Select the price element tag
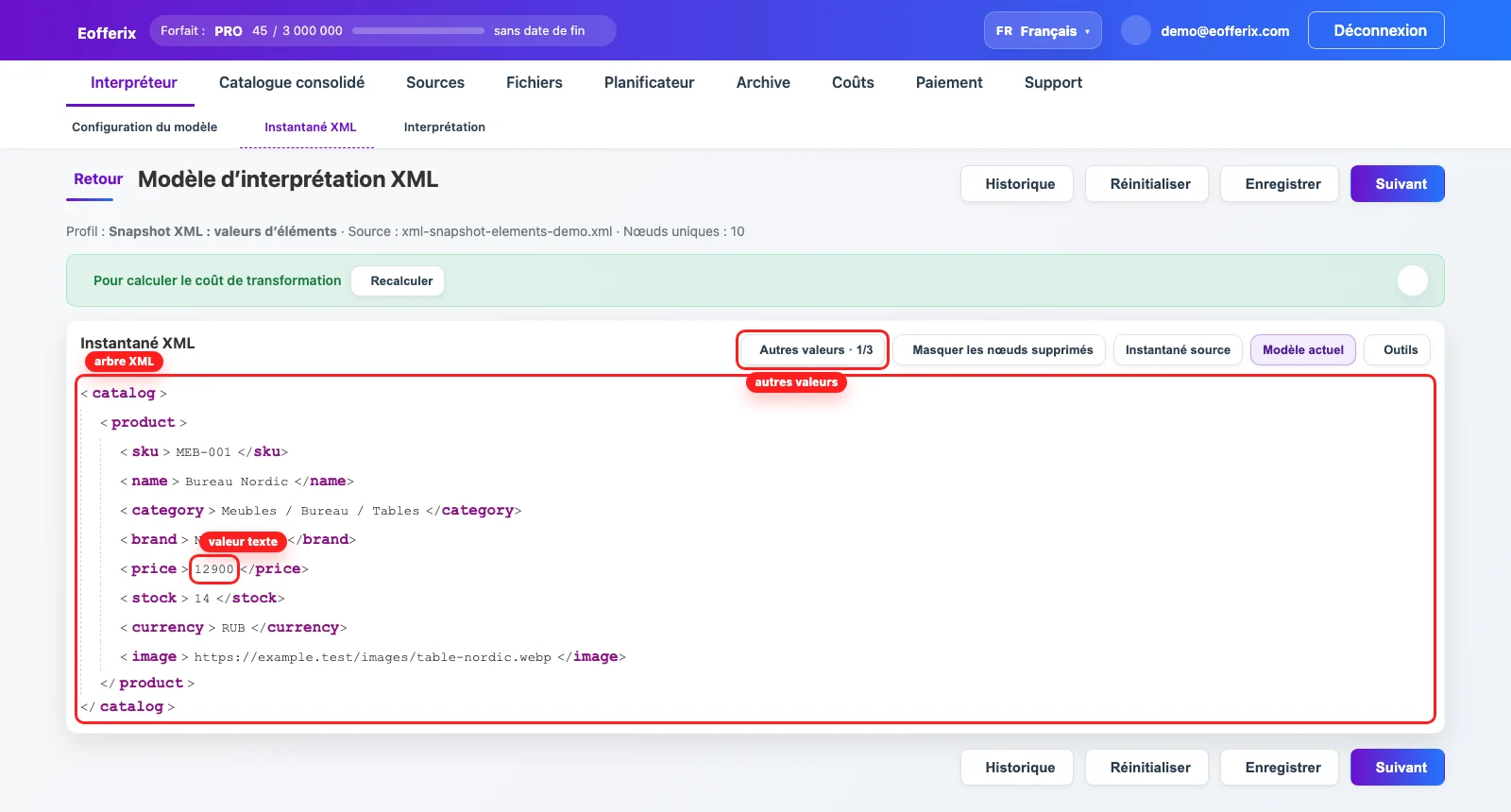This screenshot has width=1511, height=812. [x=153, y=568]
